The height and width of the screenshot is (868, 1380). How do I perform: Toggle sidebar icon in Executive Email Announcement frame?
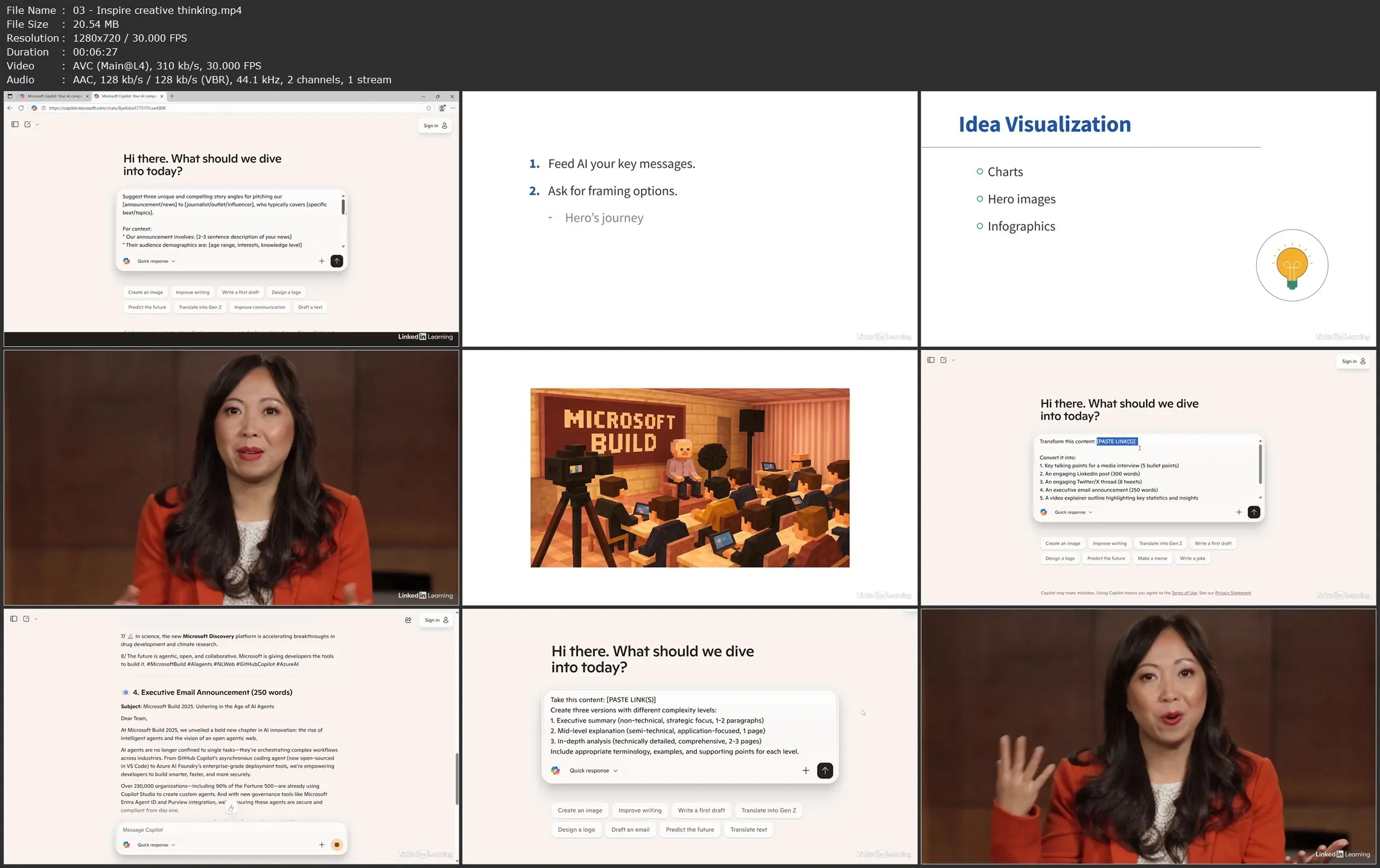point(14,619)
